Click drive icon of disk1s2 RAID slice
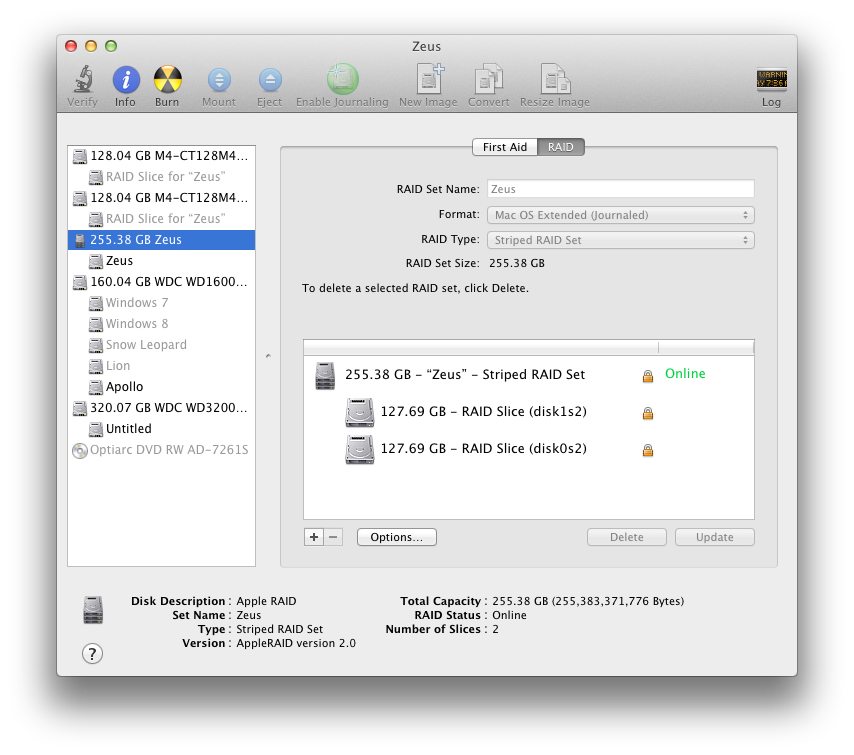 click(x=359, y=412)
